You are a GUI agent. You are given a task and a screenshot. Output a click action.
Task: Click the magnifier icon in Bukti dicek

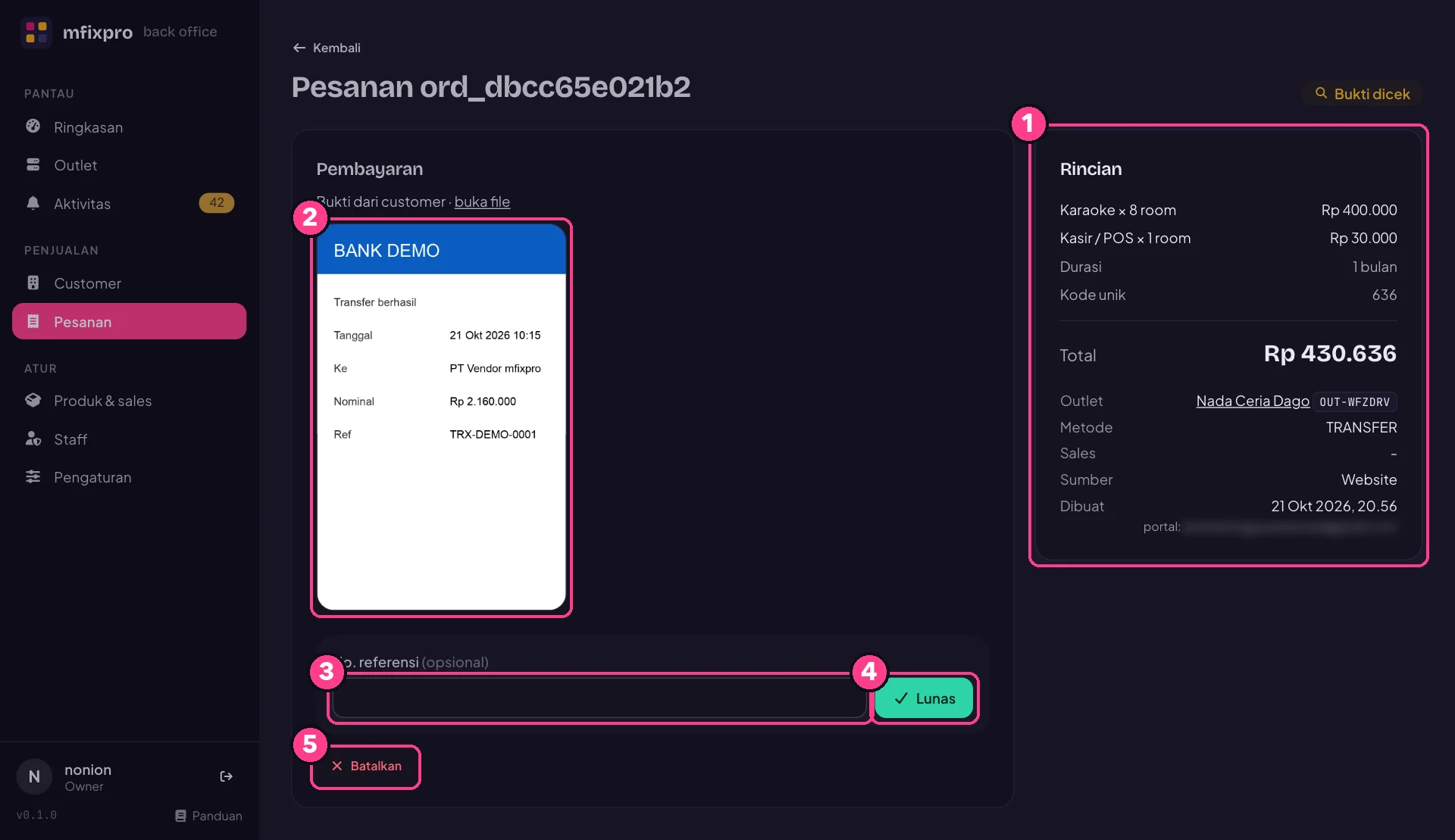tap(1321, 93)
